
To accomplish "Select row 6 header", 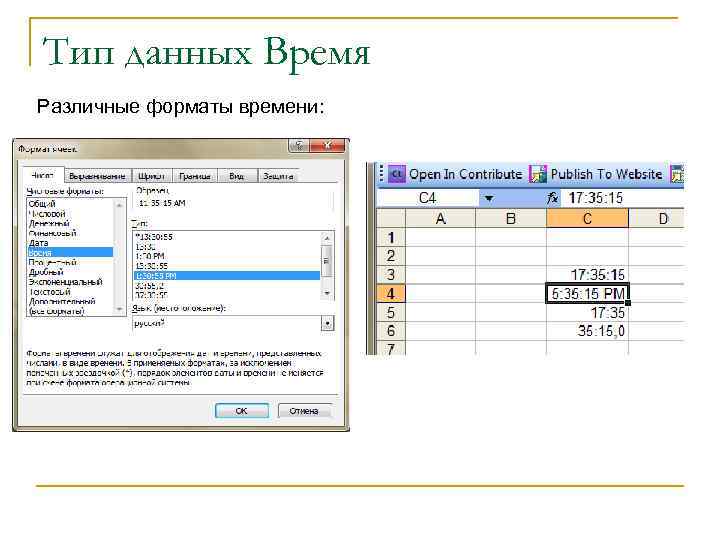I will 391,331.
